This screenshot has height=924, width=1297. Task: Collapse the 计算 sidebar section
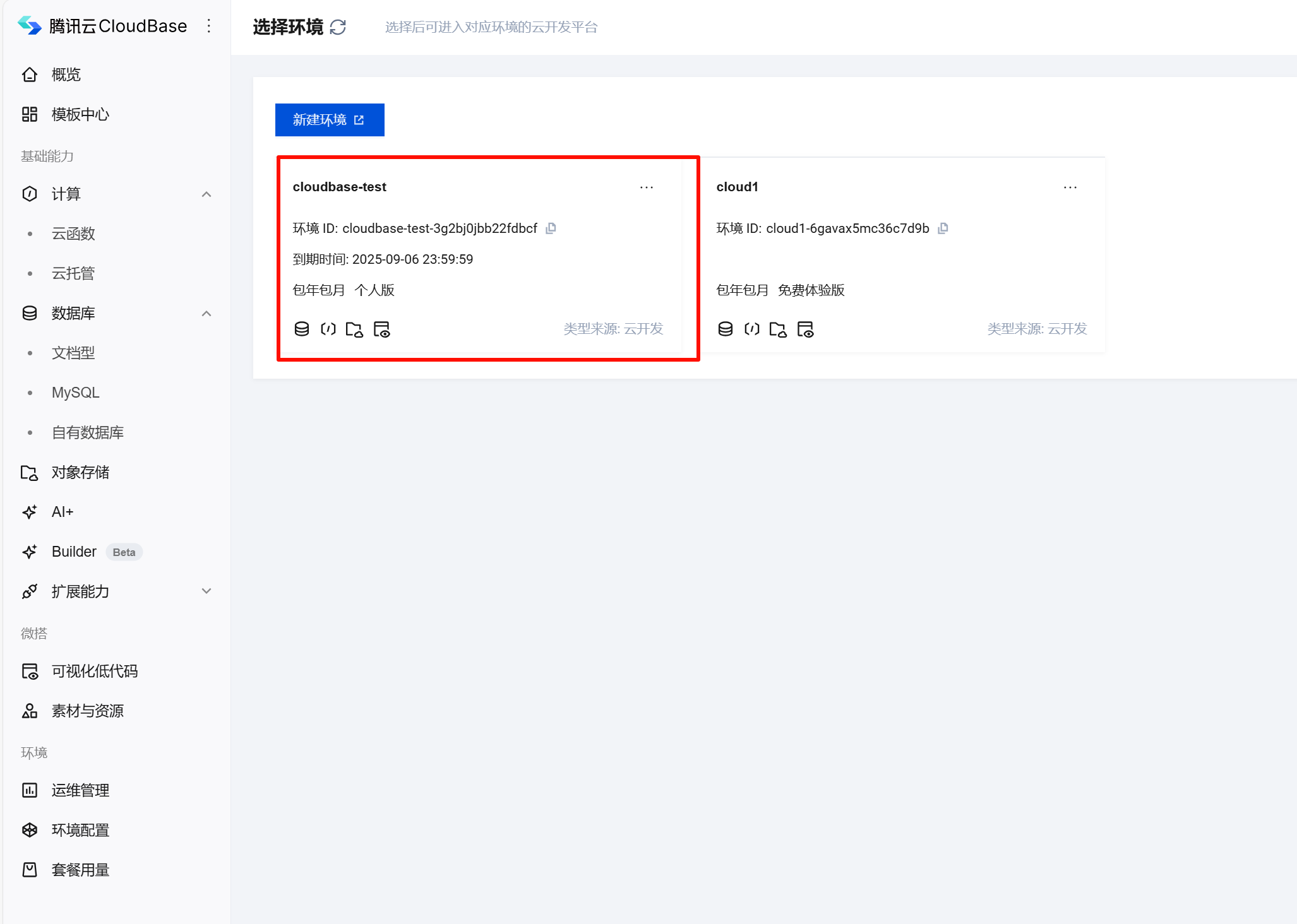pos(206,194)
